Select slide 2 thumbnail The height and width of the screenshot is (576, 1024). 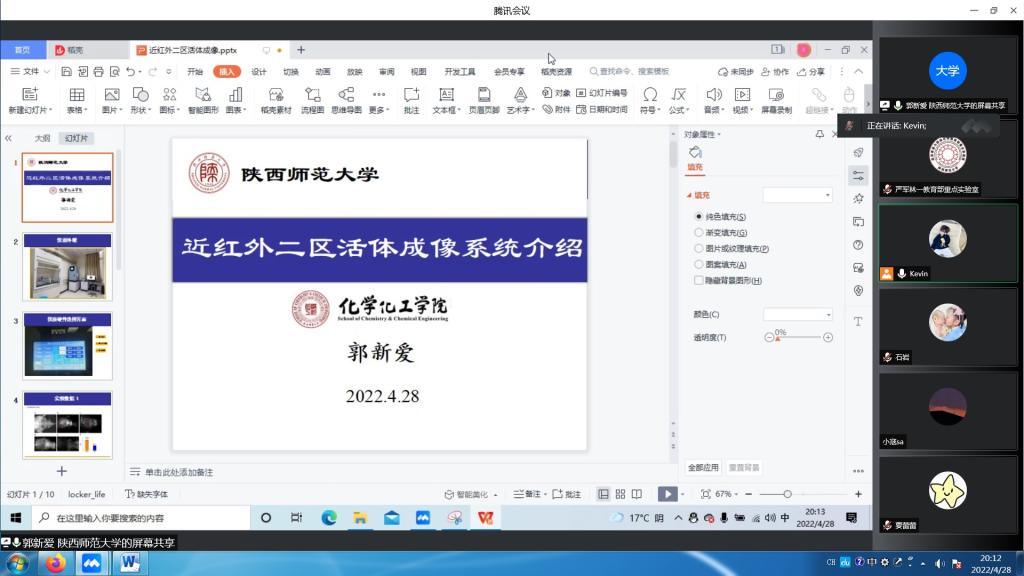click(x=67, y=267)
